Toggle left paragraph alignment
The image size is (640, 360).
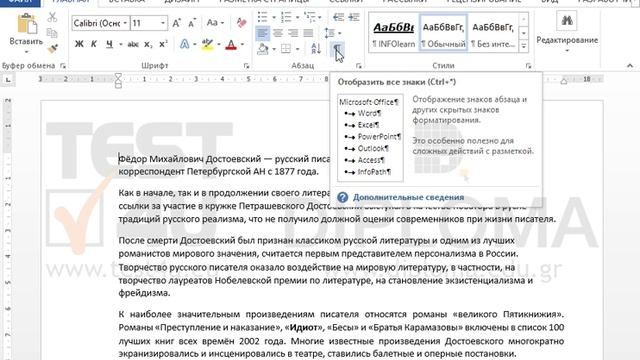point(262,33)
